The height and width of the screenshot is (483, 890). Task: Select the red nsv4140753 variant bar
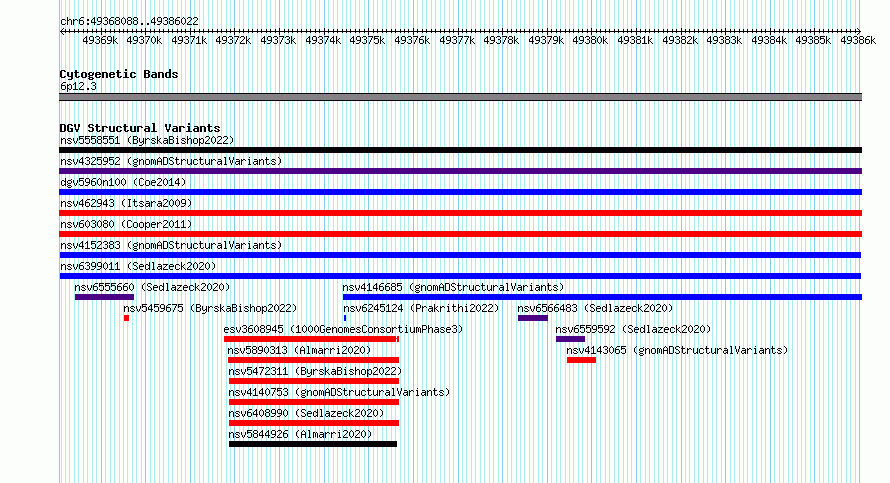[314, 402]
